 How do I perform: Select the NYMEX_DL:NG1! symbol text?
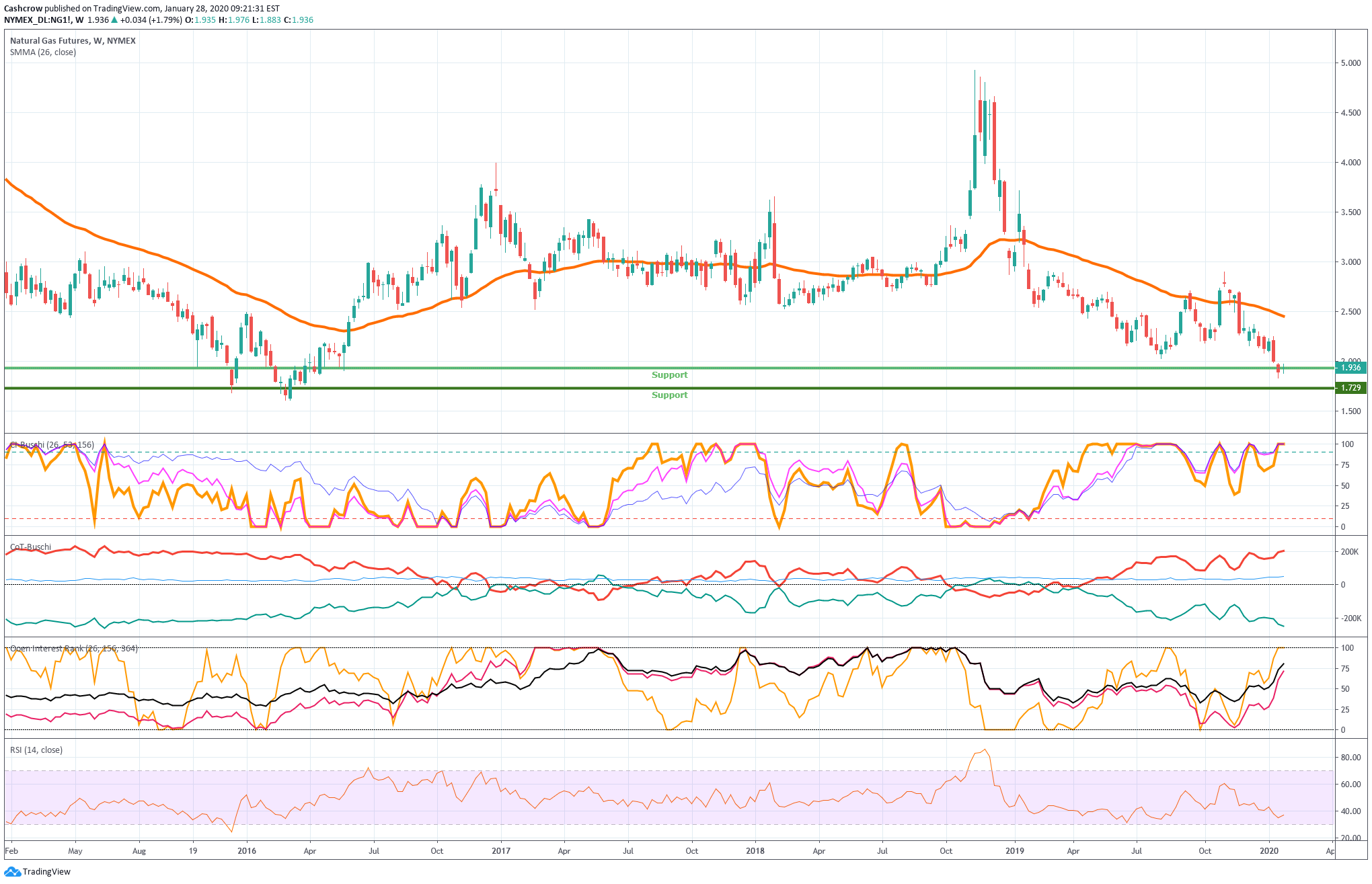tap(38, 20)
